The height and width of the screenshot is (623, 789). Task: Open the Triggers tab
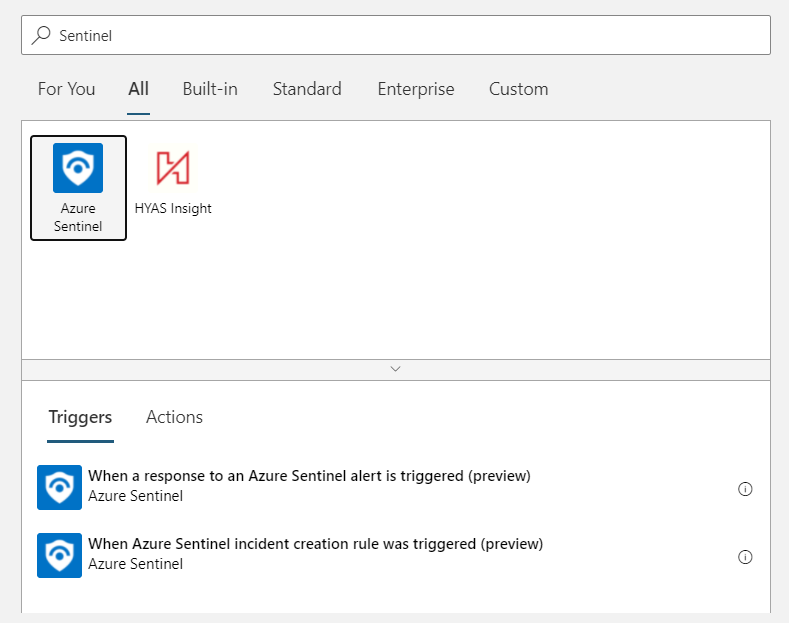click(x=80, y=417)
